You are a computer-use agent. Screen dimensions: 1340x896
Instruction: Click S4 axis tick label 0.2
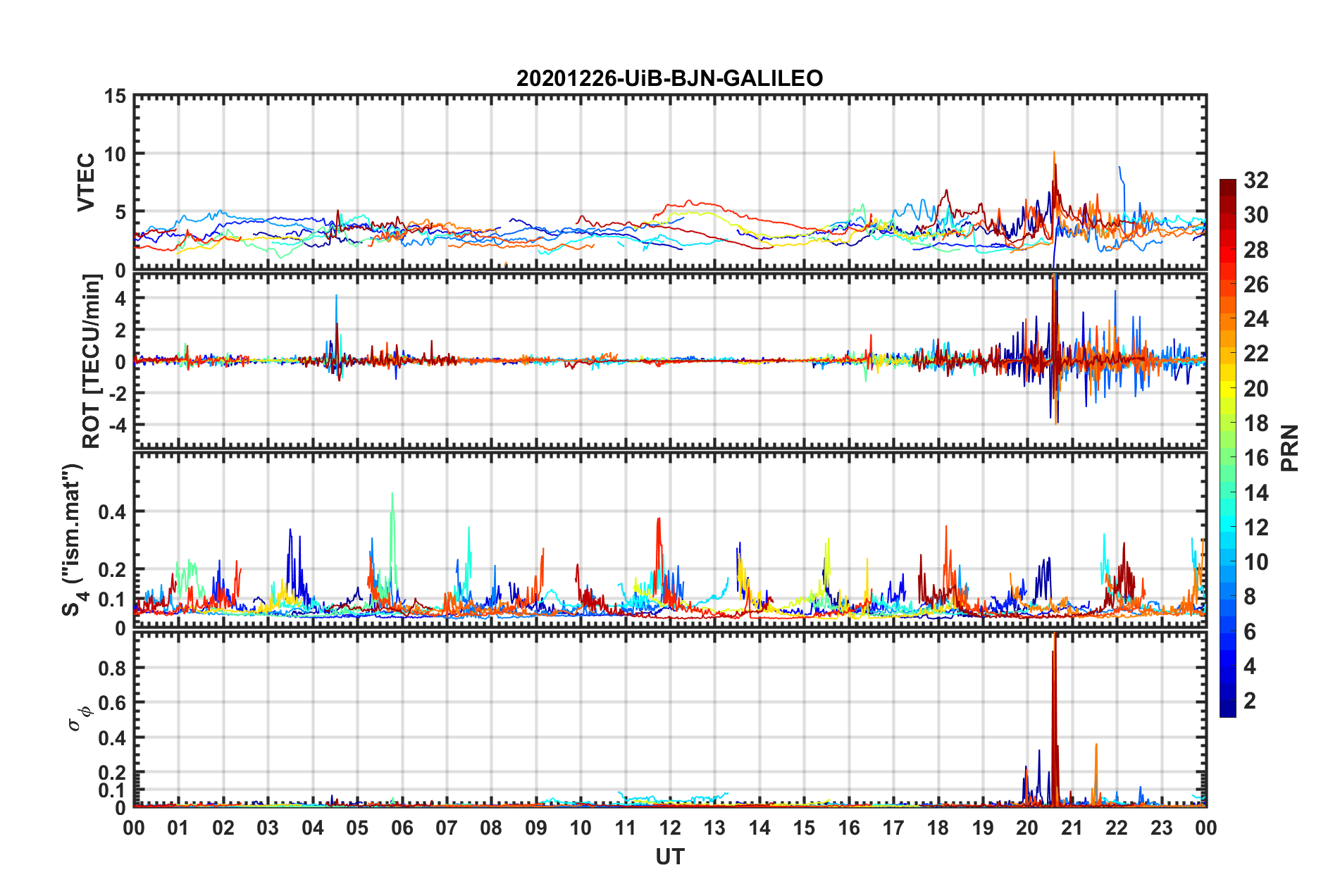click(112, 570)
